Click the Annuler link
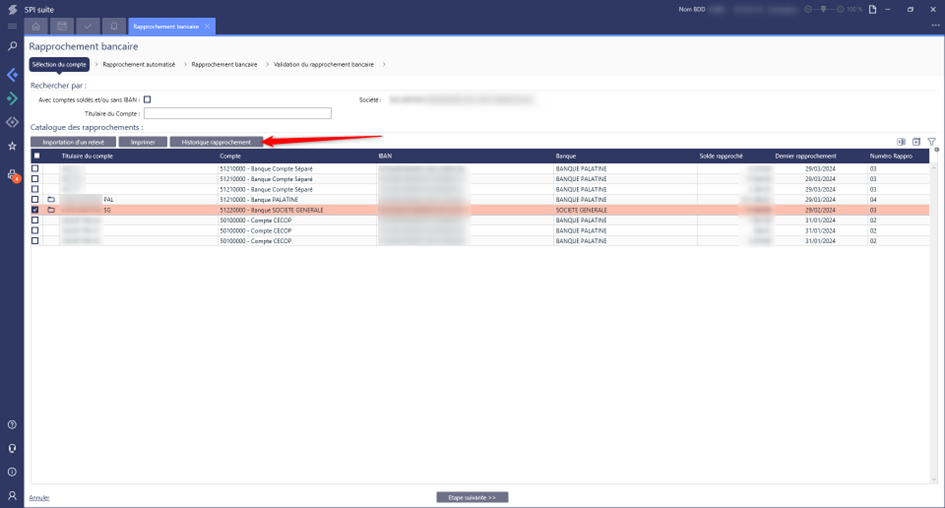The width and height of the screenshot is (945, 508). (39, 498)
